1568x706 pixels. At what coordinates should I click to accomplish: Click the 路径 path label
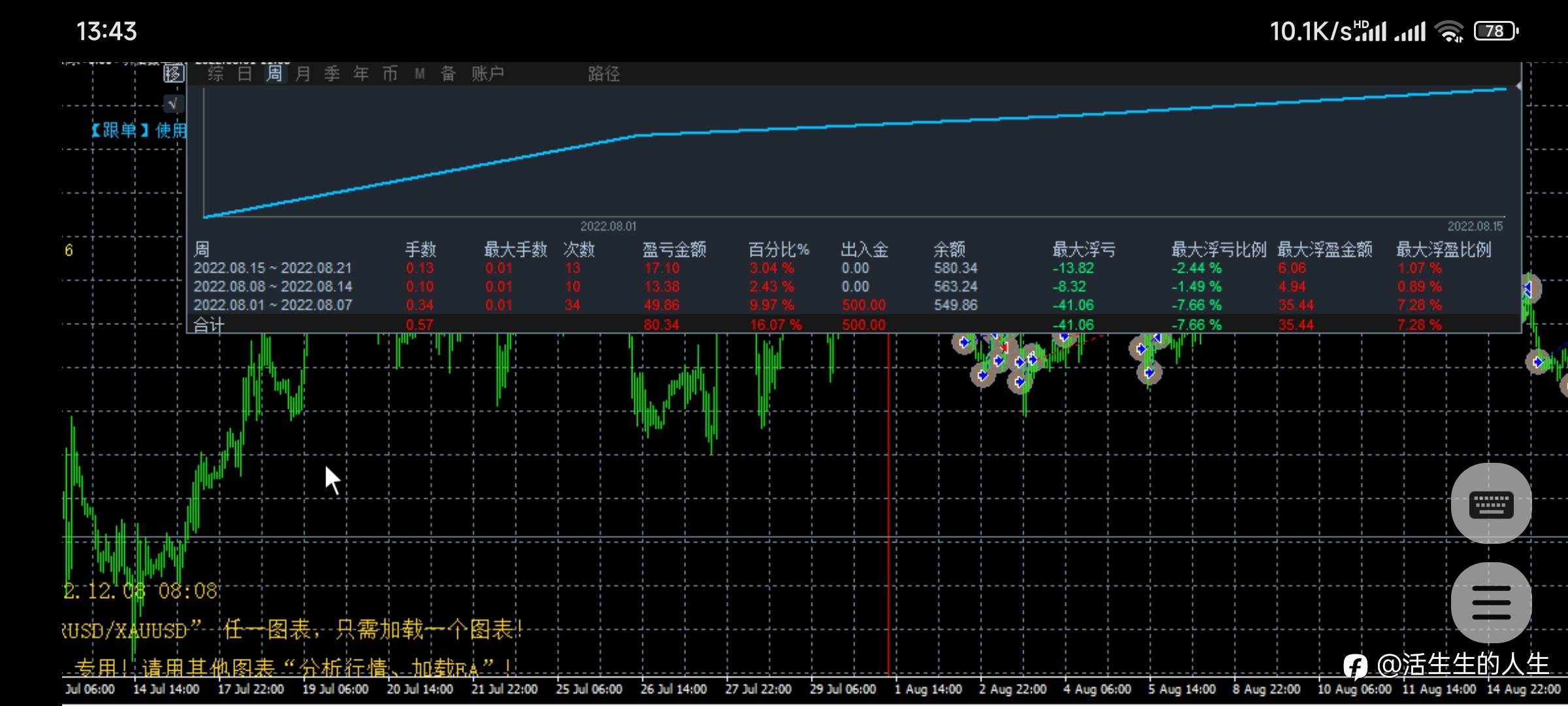(x=604, y=73)
